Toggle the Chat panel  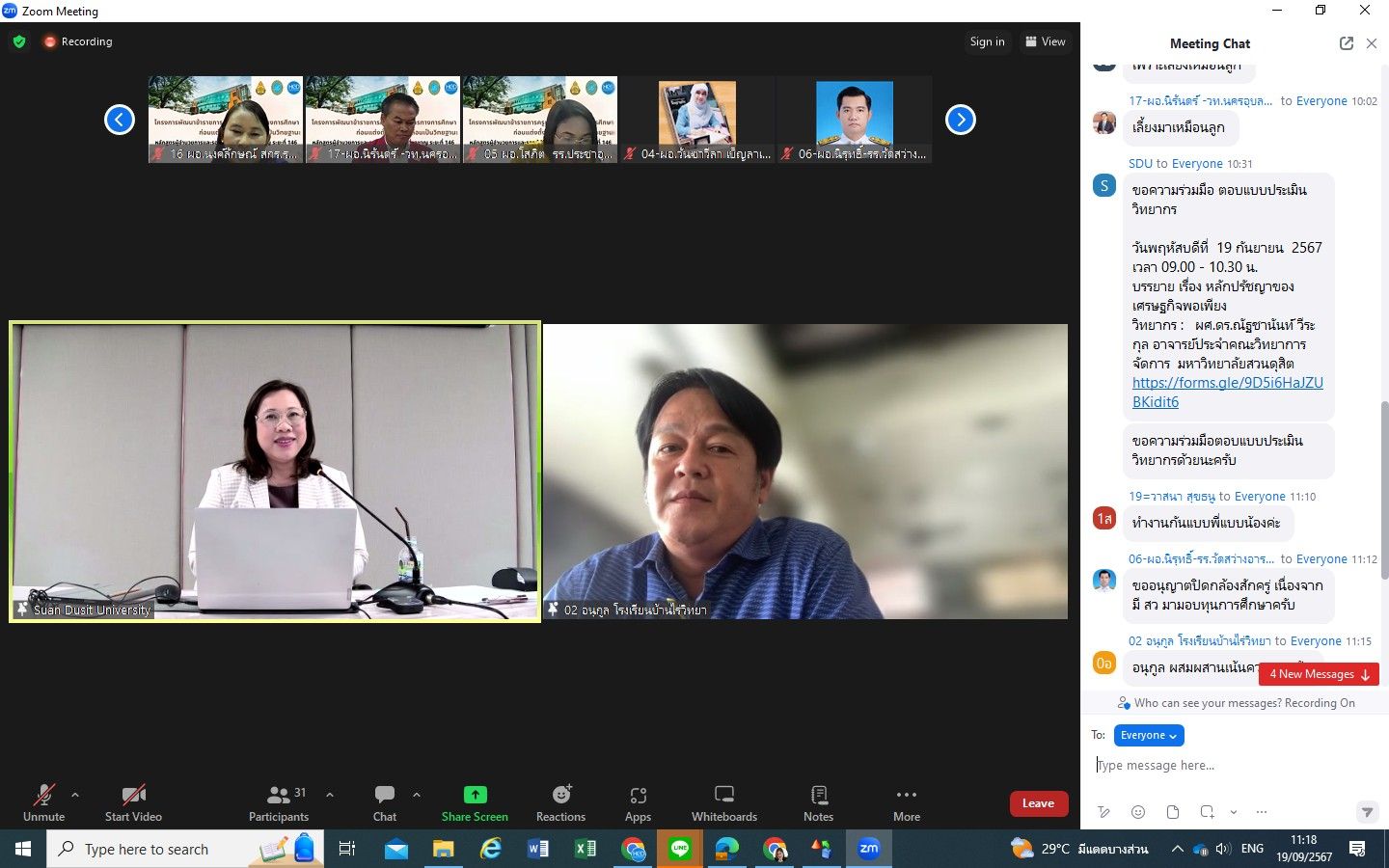click(385, 802)
